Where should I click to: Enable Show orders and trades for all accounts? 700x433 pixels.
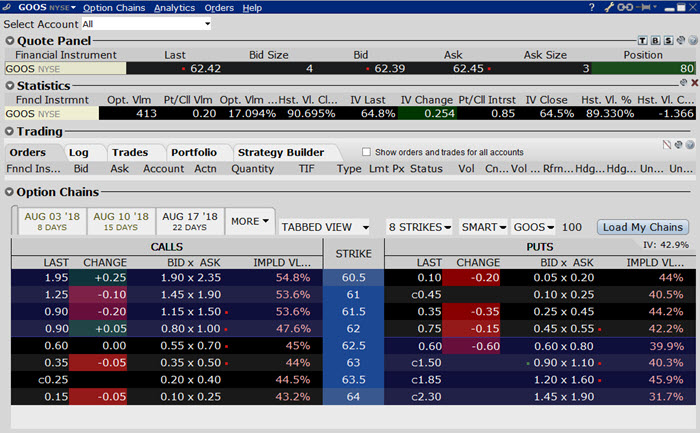(365, 152)
